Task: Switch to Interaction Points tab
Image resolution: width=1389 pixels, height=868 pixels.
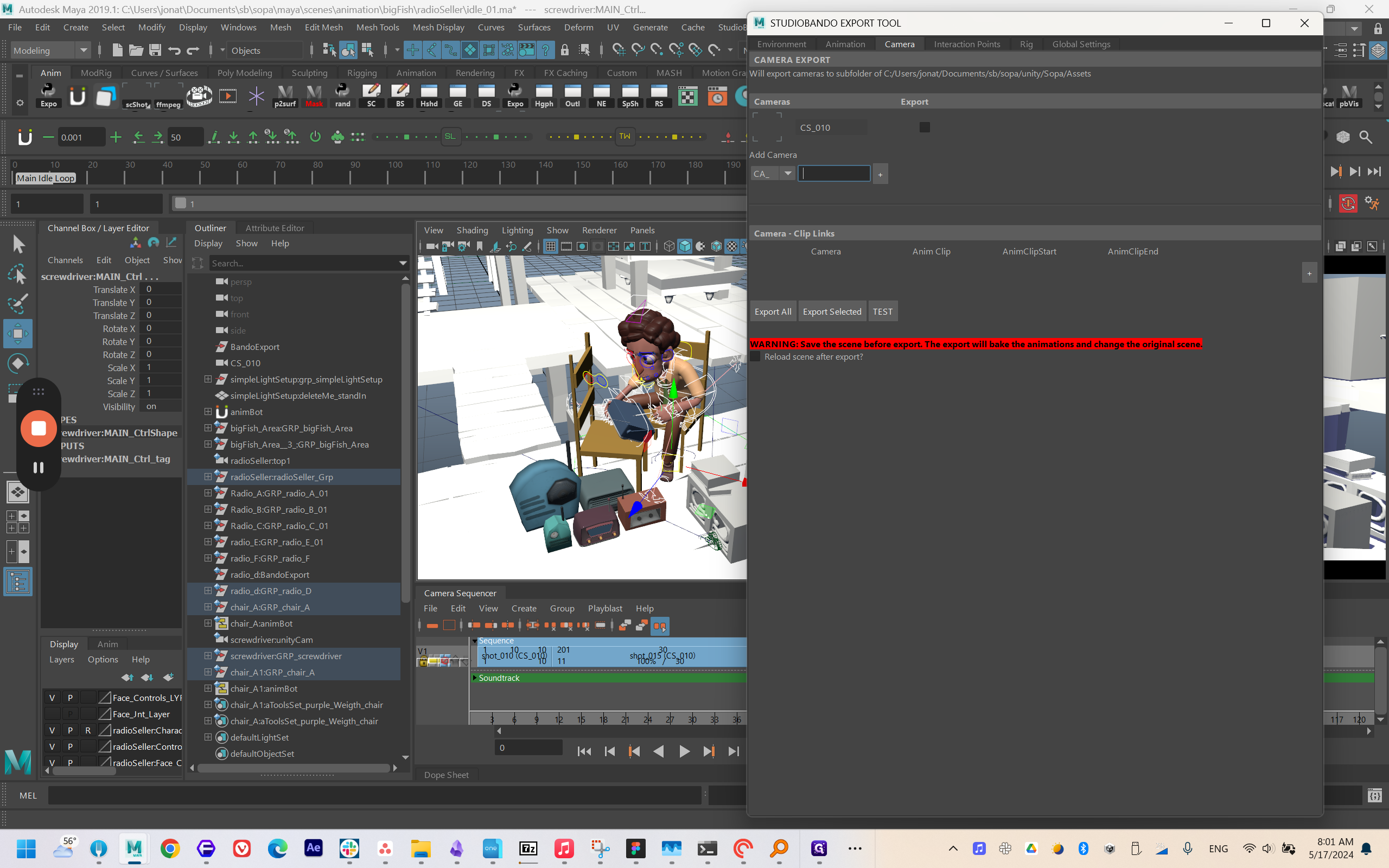Action: coord(966,44)
